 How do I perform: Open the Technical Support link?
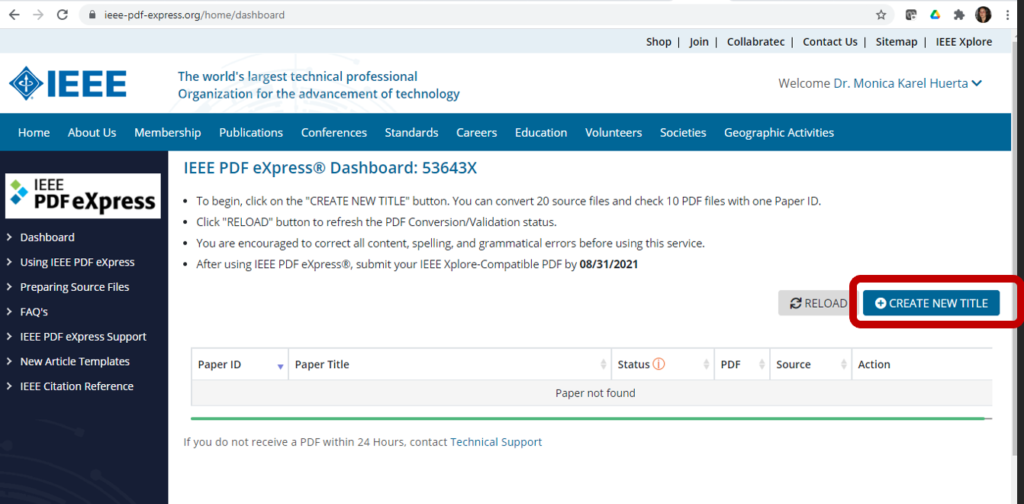tap(496, 442)
